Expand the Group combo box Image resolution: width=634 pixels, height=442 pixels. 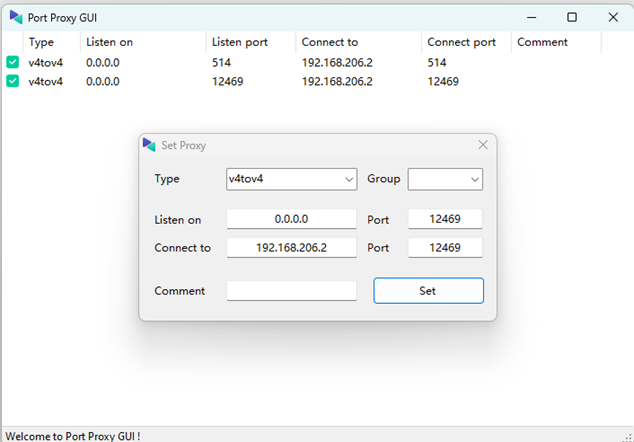point(445,179)
